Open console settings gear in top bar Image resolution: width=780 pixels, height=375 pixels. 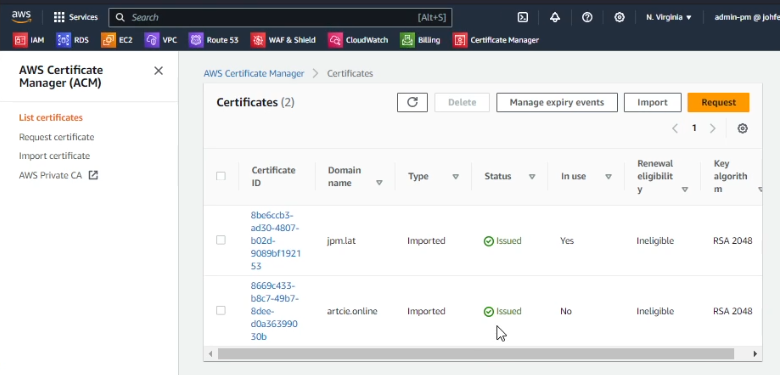click(x=619, y=17)
